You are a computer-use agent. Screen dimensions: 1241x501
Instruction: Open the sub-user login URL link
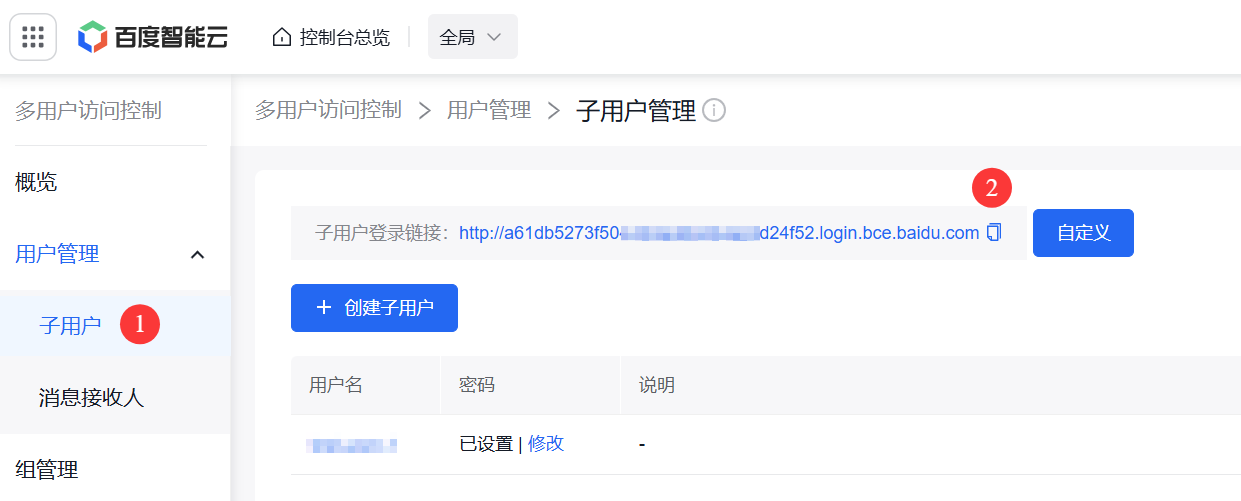[718, 233]
